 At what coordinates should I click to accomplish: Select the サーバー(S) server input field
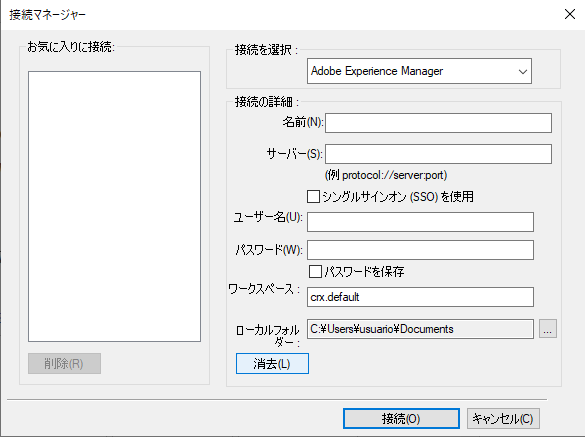pos(438,154)
